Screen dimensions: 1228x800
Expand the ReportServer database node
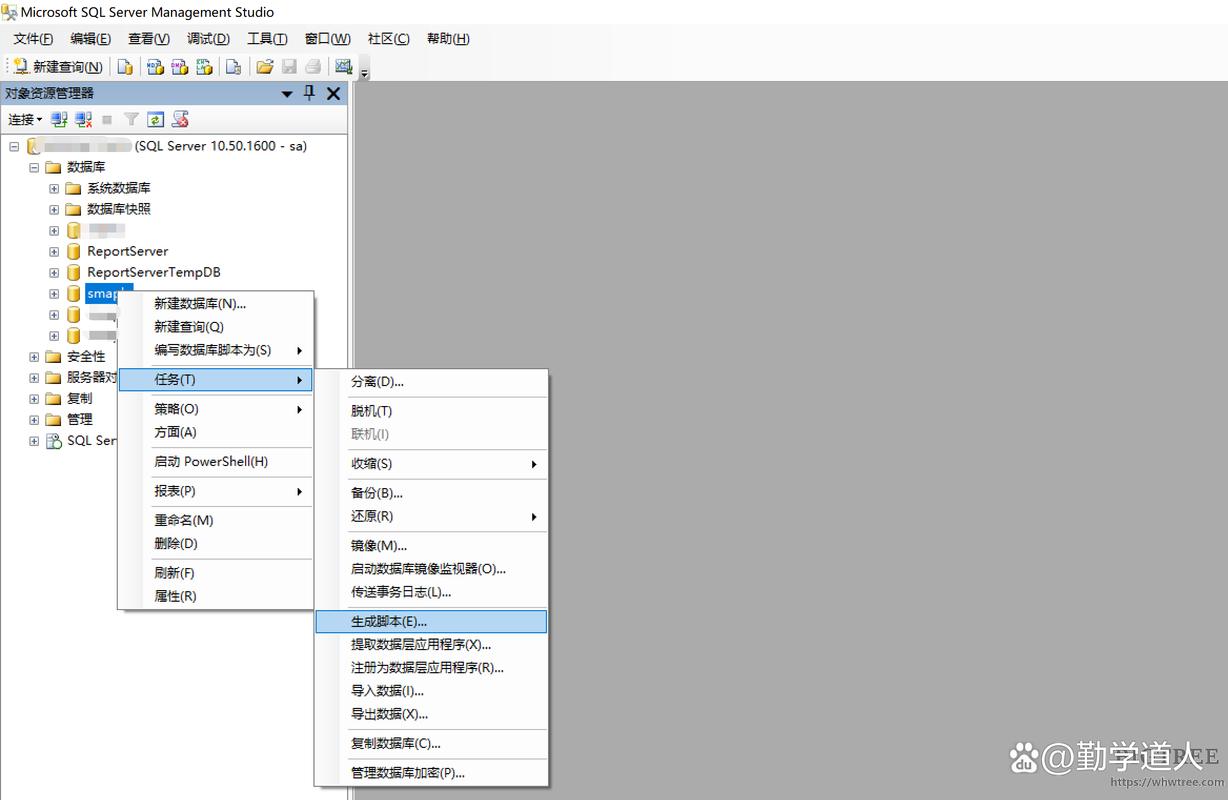click(54, 251)
